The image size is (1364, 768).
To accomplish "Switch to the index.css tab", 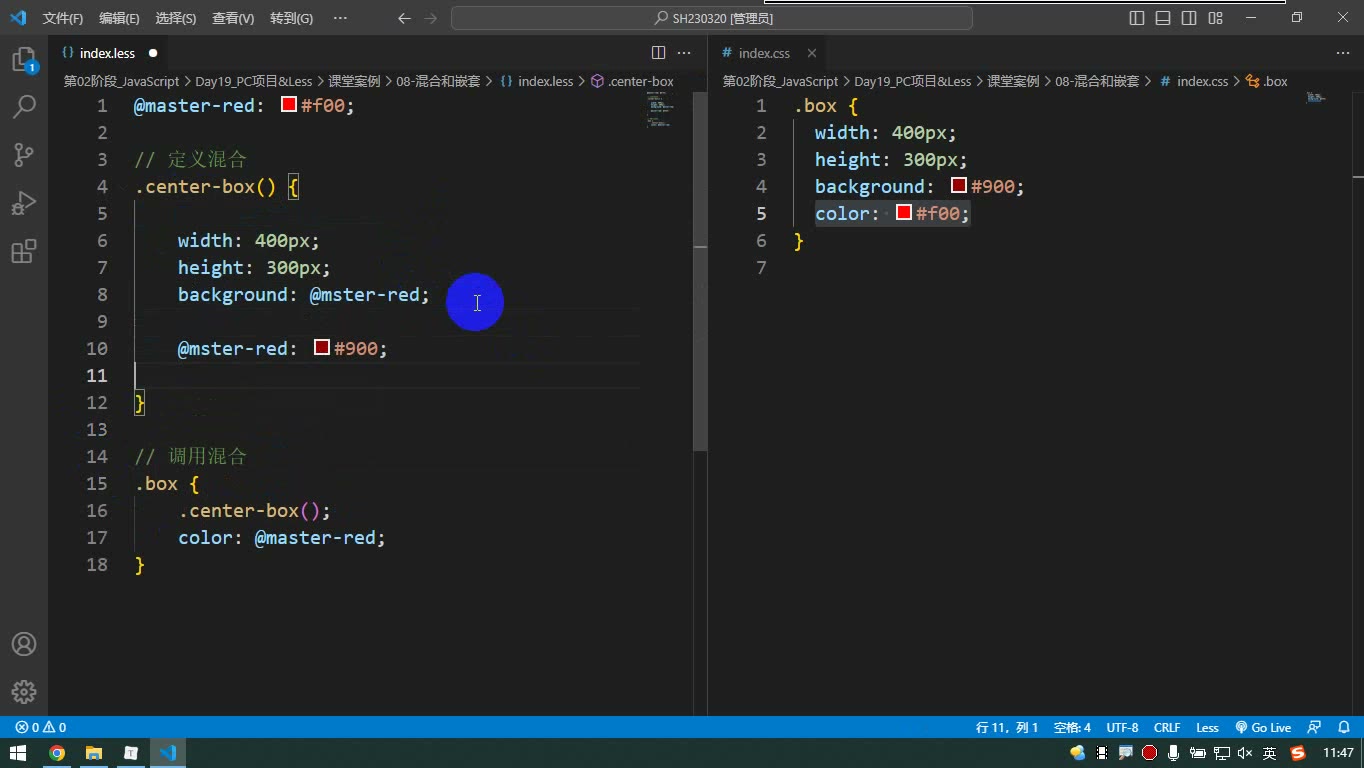I will click(764, 53).
